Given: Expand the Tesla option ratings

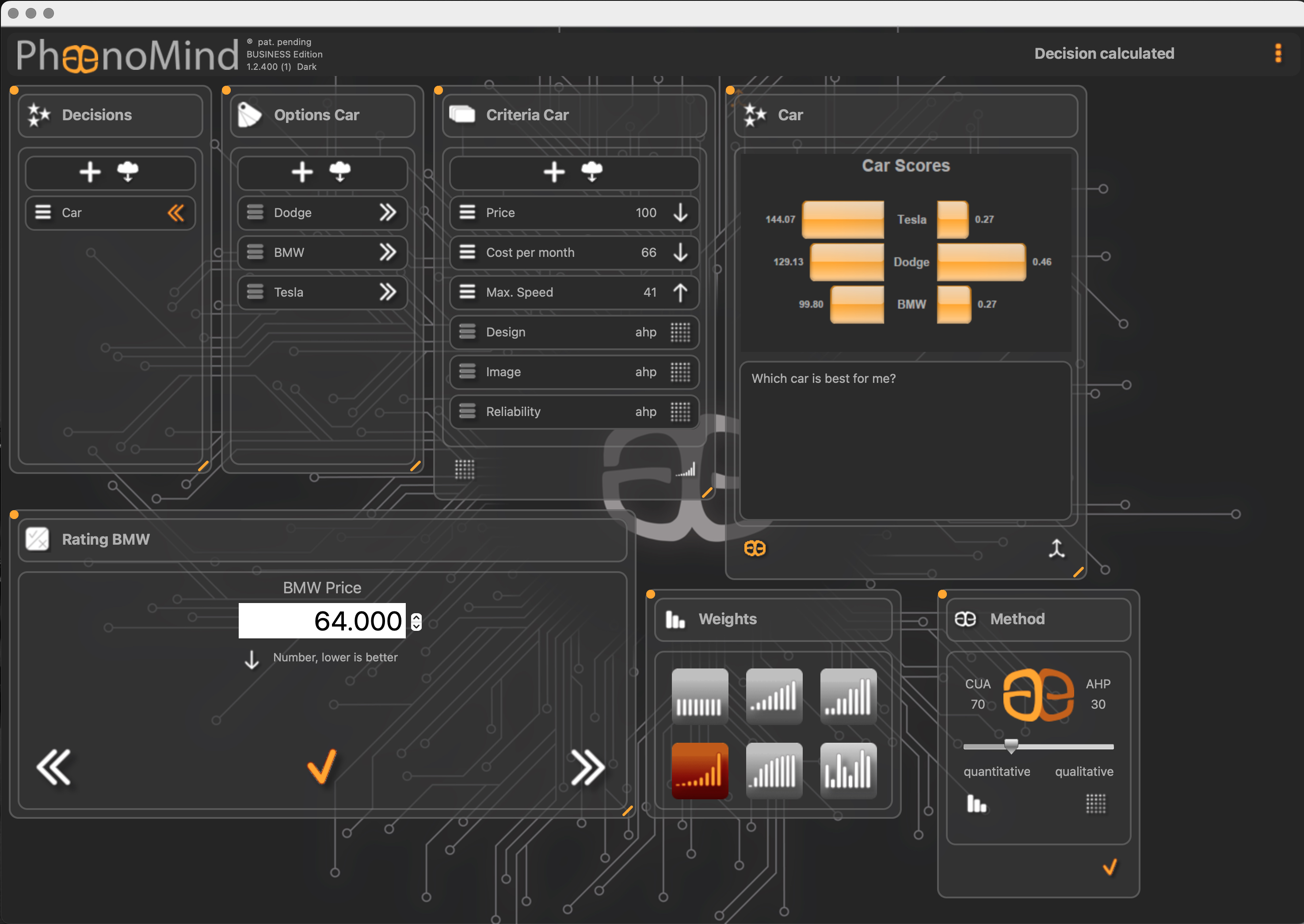Looking at the screenshot, I should point(388,292).
